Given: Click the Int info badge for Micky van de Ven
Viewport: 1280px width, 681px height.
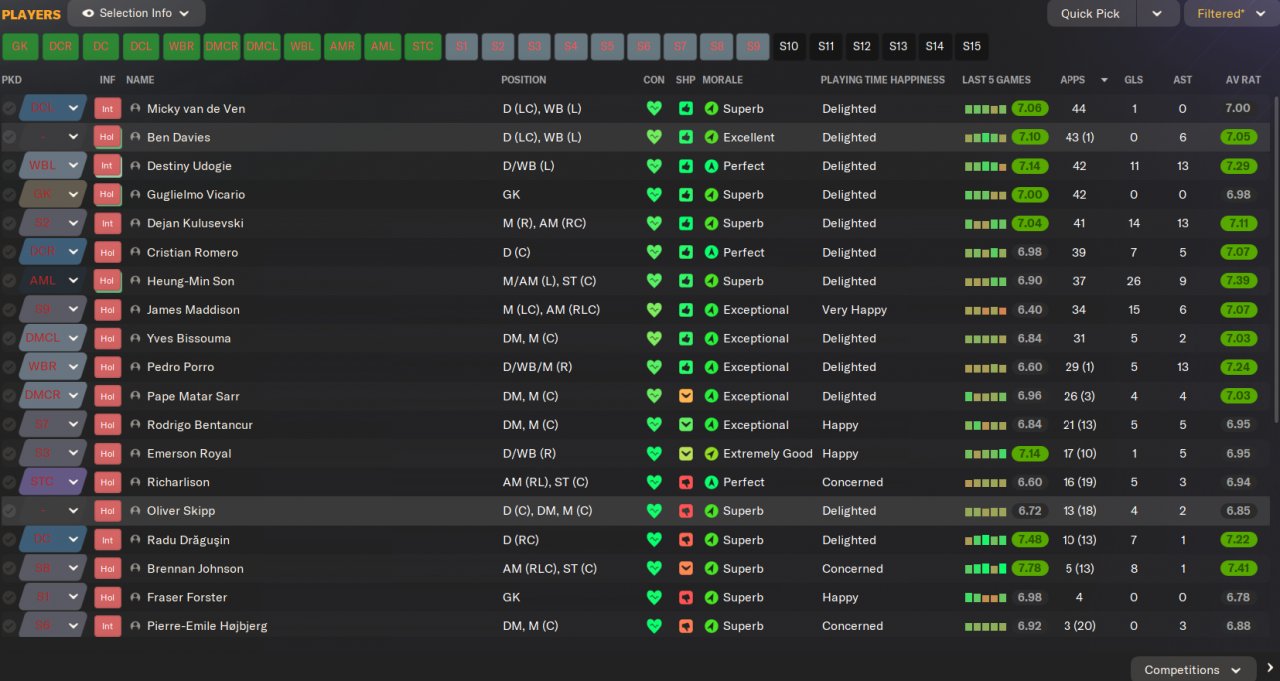Looking at the screenshot, I should pos(107,108).
